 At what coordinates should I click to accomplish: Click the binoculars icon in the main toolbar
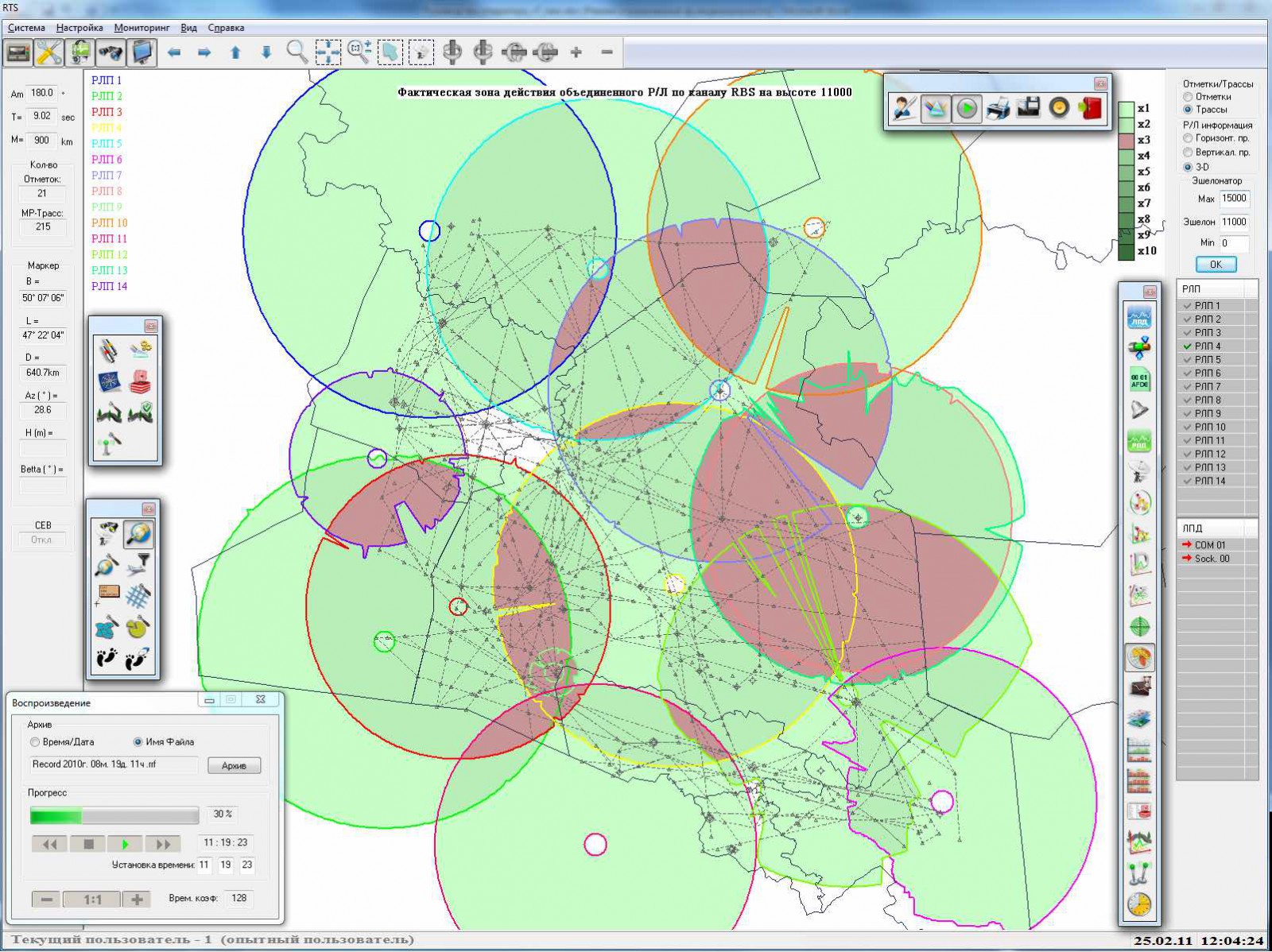coord(111,53)
